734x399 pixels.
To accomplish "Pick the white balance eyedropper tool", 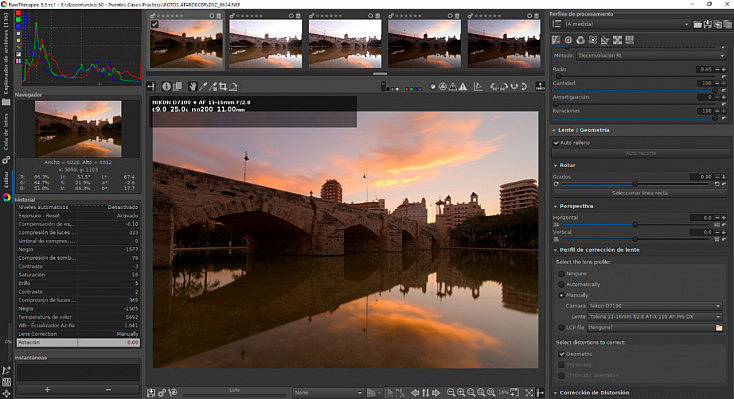I will pyautogui.click(x=203, y=87).
